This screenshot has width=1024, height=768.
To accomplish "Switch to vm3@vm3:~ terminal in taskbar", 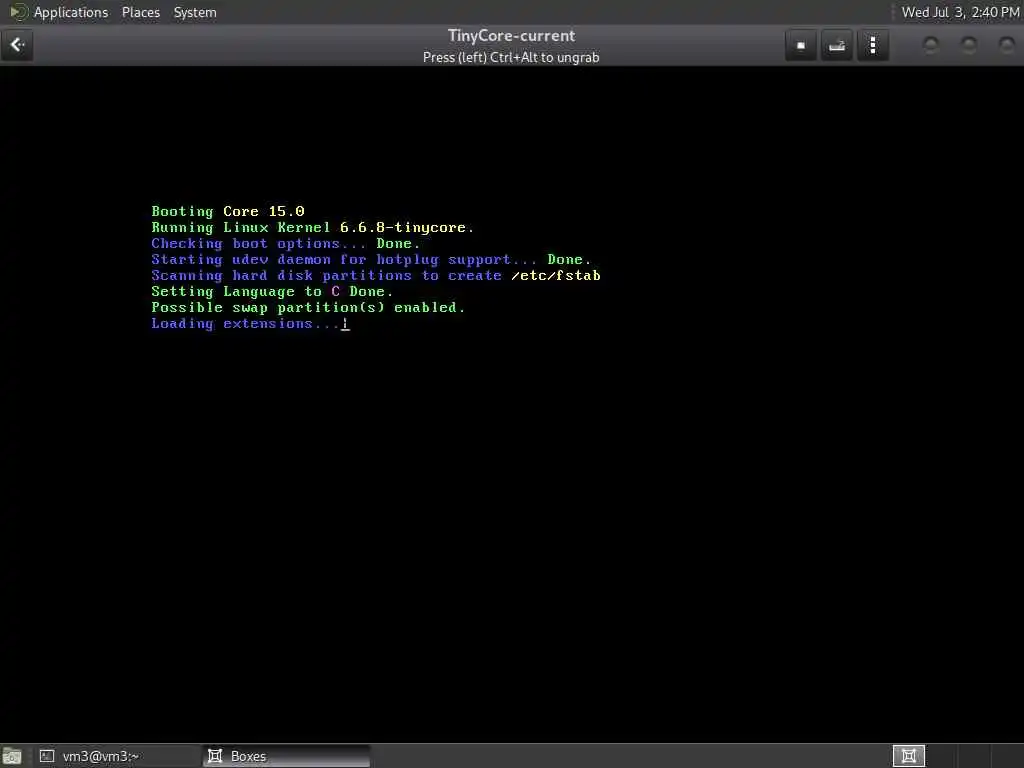I will [x=118, y=756].
